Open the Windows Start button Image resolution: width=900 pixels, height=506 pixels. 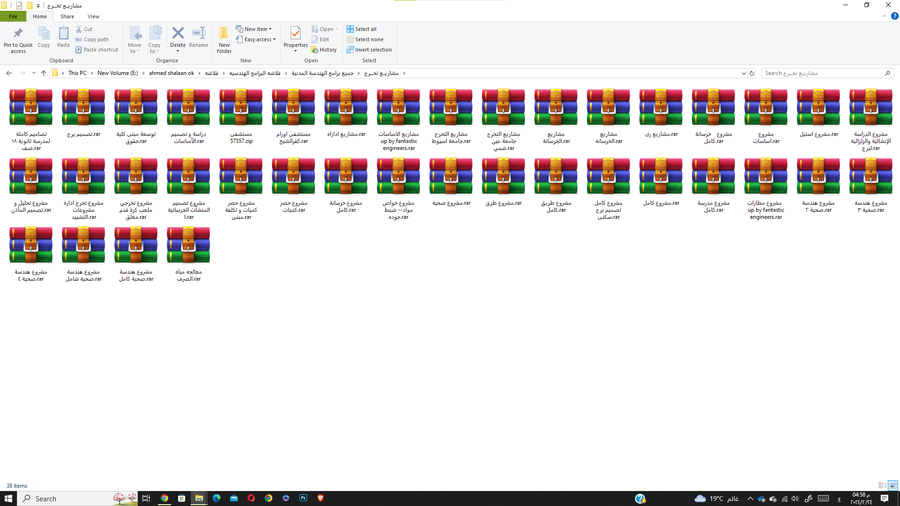tap(8, 498)
